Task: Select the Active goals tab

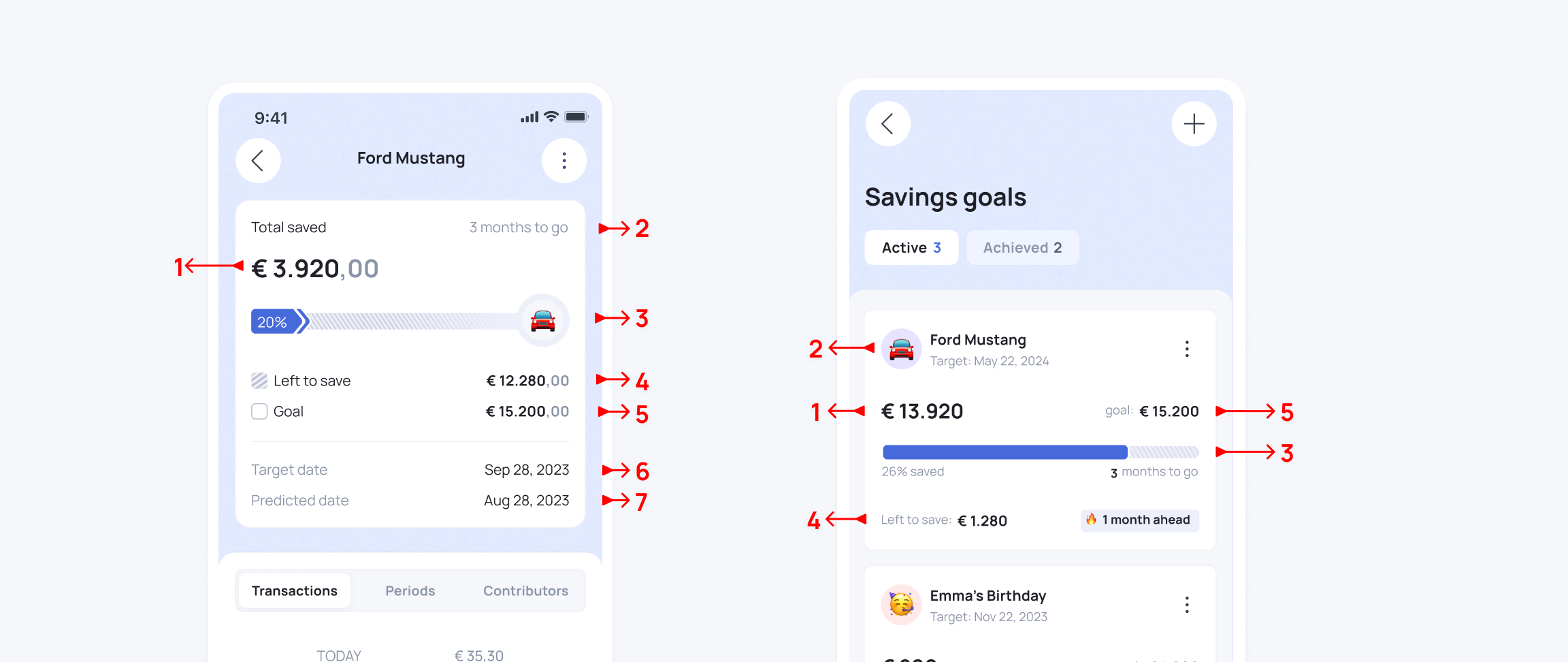Action: (x=911, y=248)
